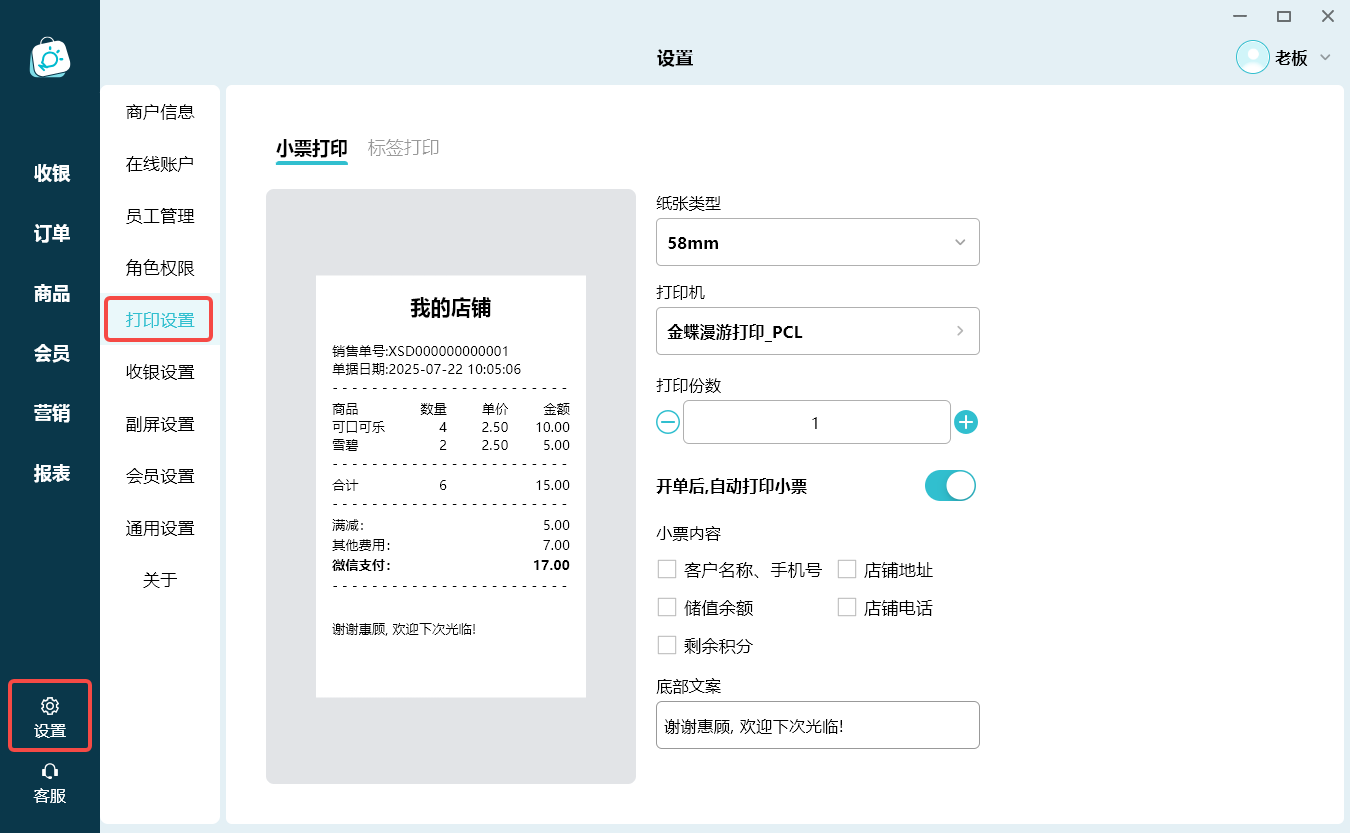Select 员工管理 settings item

[x=160, y=216]
